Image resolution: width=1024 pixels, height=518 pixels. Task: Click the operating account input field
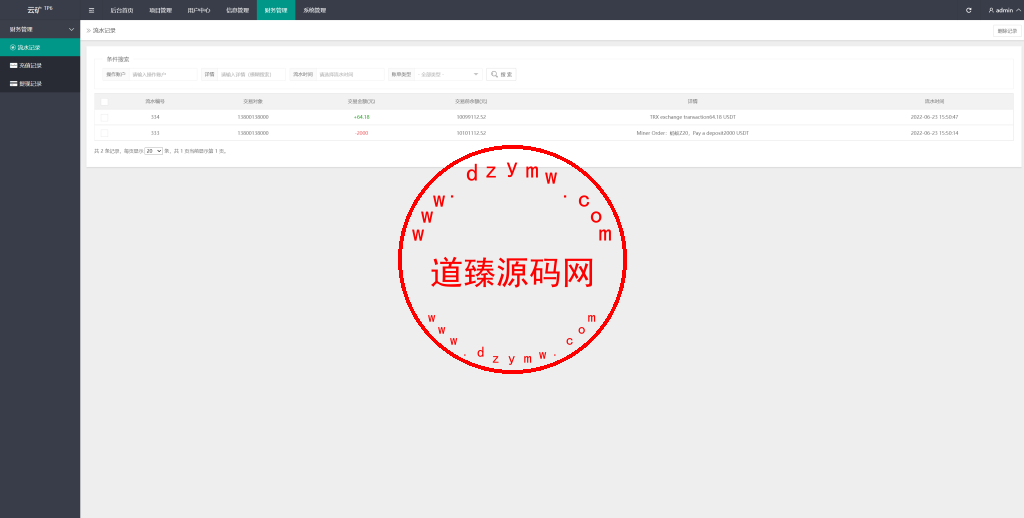pos(163,74)
